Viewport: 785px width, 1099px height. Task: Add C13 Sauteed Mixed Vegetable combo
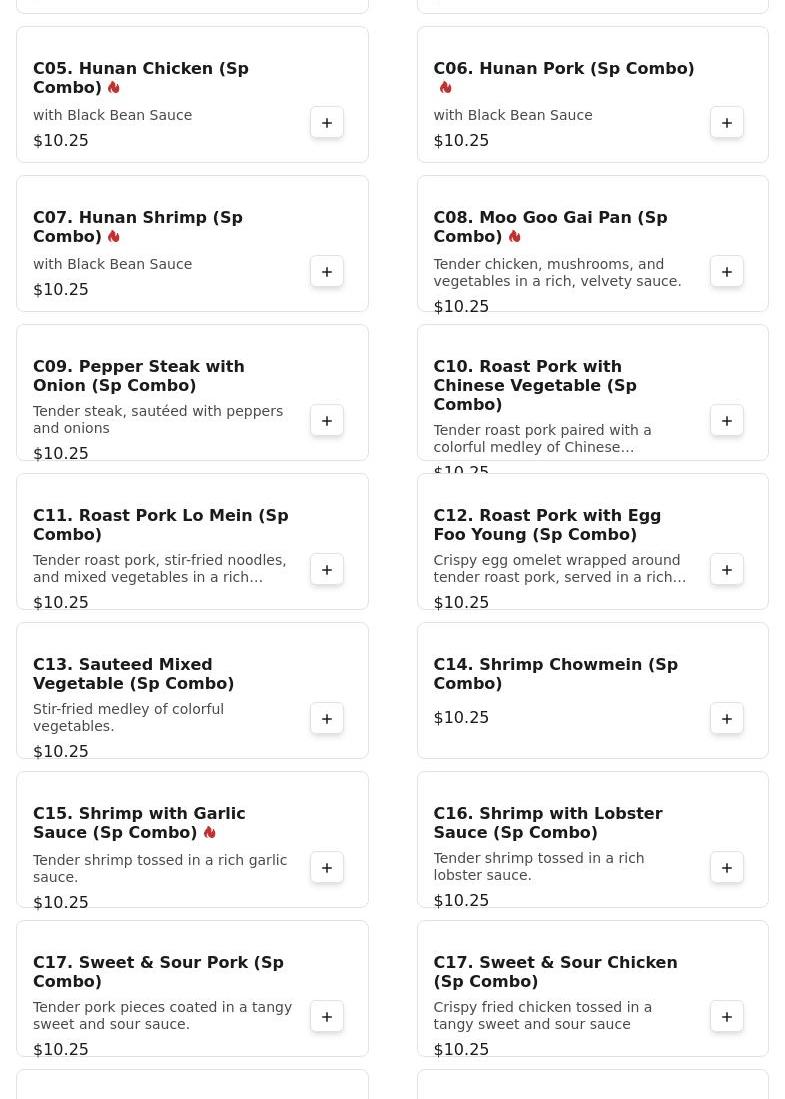(327, 719)
